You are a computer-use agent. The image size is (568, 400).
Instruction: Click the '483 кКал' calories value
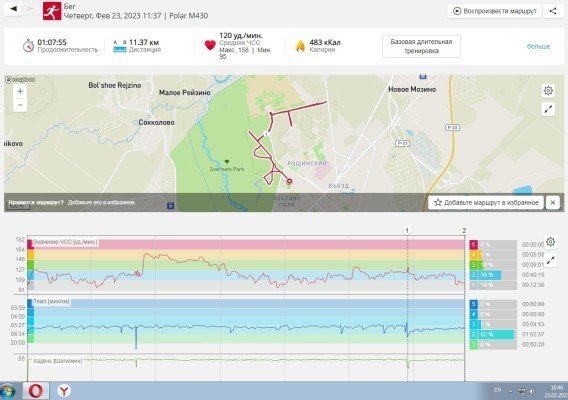pos(325,42)
